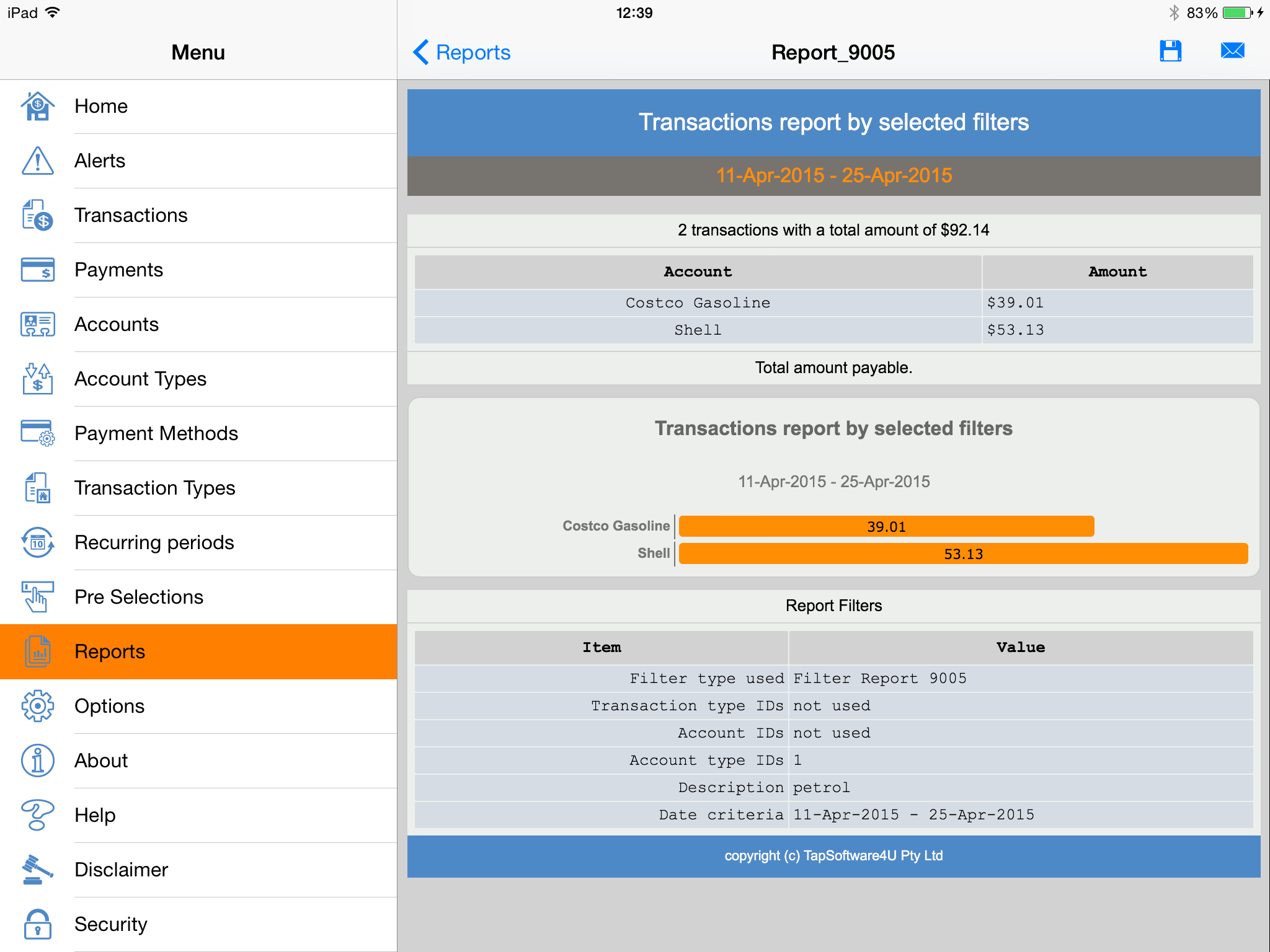
Task: Click the orange Shell 53.13 bar
Action: coord(963,553)
